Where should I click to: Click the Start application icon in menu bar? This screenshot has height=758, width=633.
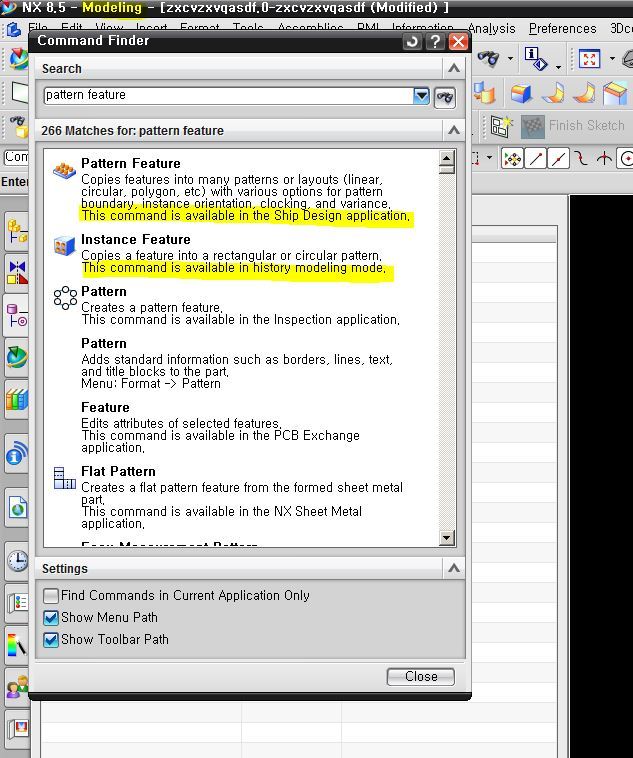pos(14,30)
